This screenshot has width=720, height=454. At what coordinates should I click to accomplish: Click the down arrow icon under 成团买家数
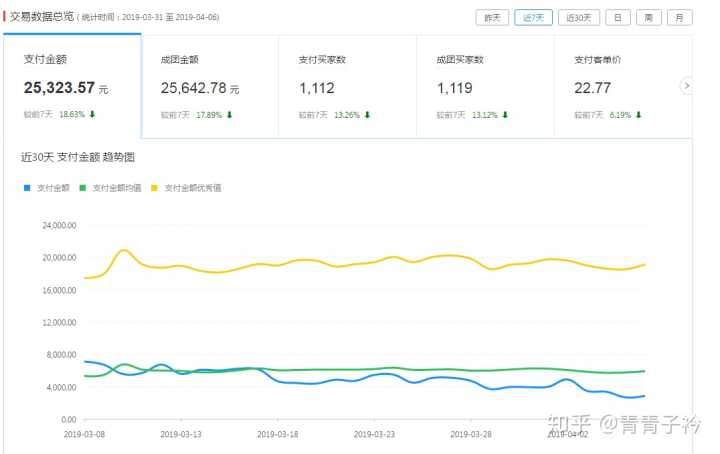pyautogui.click(x=505, y=115)
